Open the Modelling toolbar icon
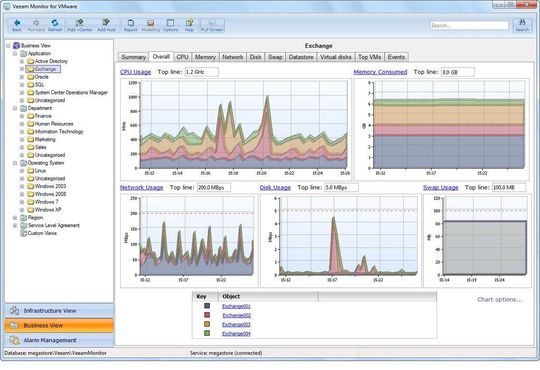This screenshot has height=370, width=540. [150, 23]
